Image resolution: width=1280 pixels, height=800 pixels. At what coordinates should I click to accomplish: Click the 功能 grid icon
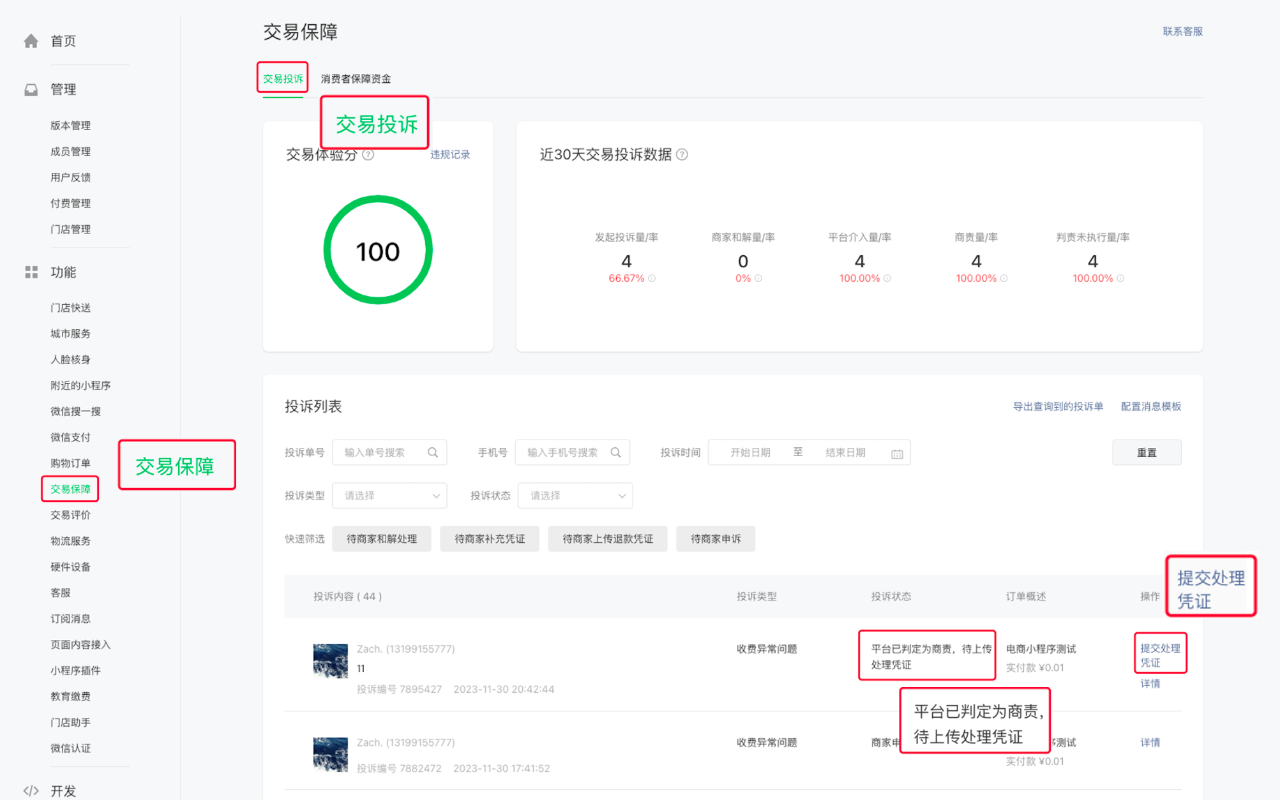[x=31, y=272]
